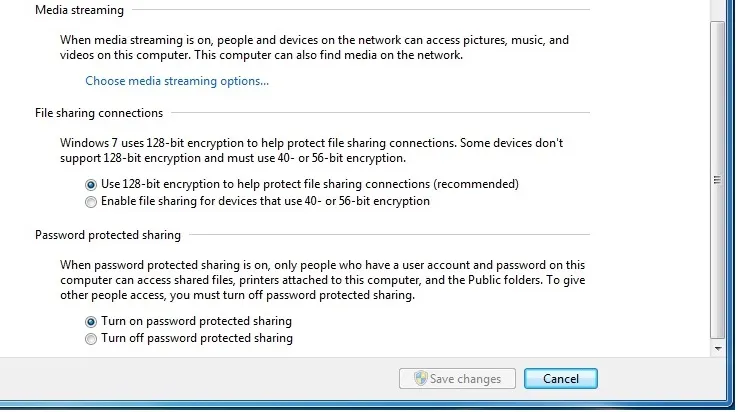Click the Cancel button
This screenshot has width=738, height=412.
click(560, 379)
